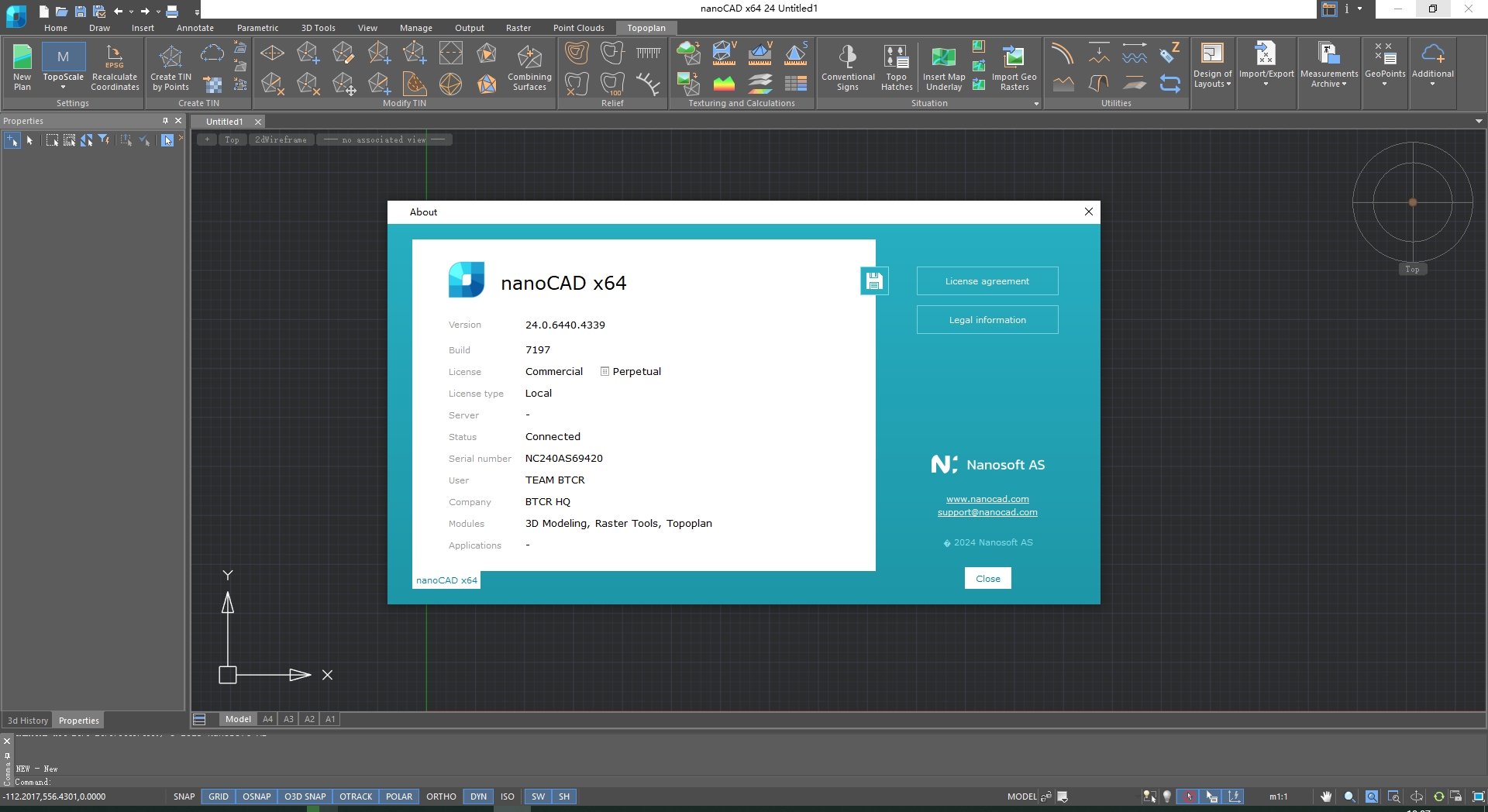Click Conventional Signs icon

[848, 67]
